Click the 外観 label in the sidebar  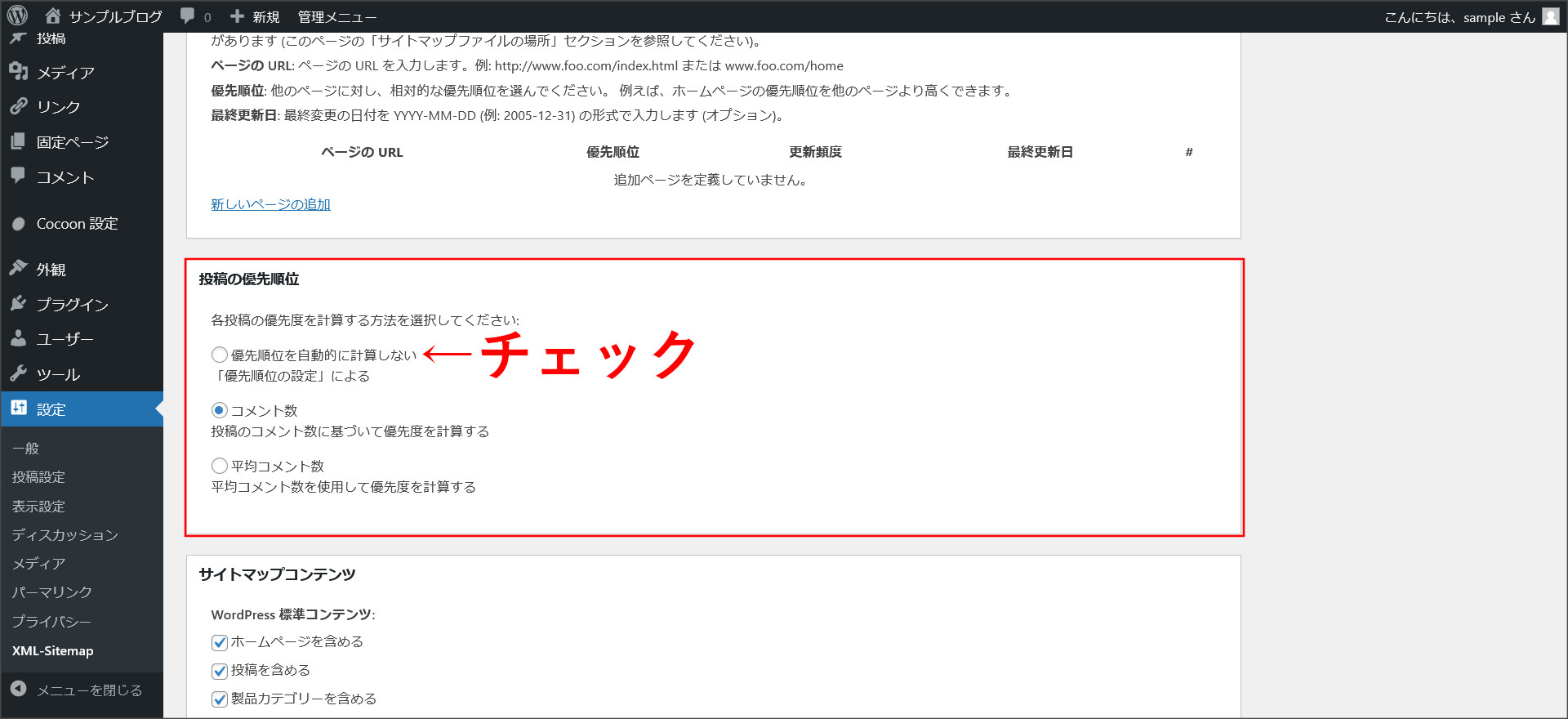pos(51,269)
